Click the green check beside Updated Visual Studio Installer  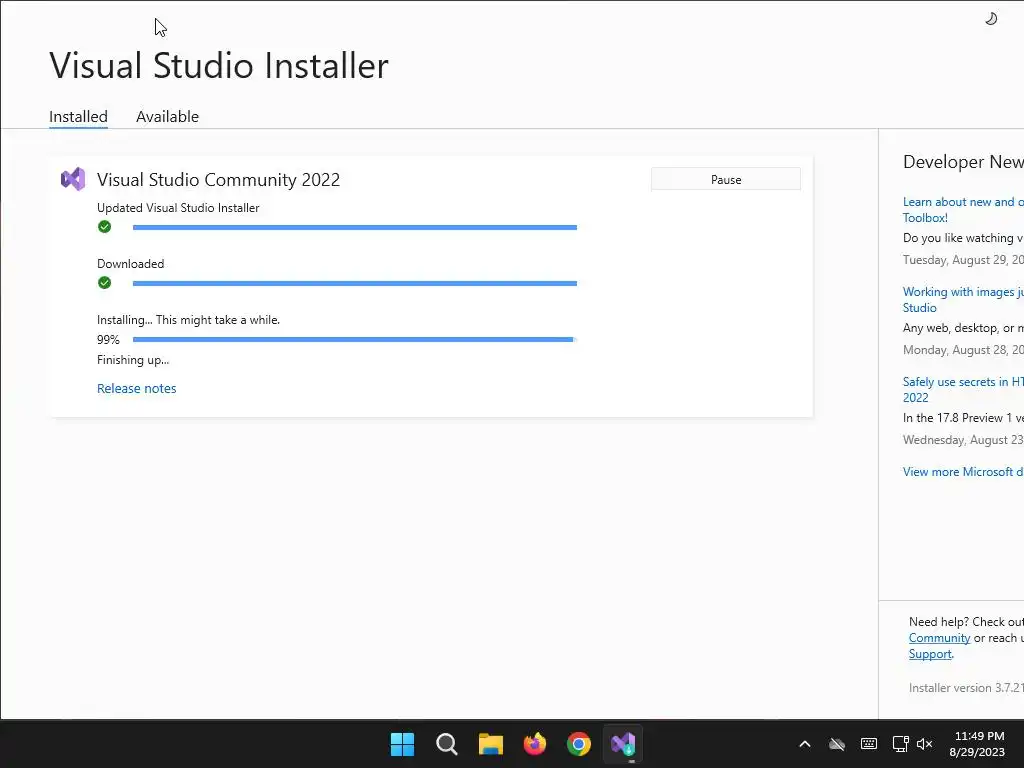coord(104,227)
